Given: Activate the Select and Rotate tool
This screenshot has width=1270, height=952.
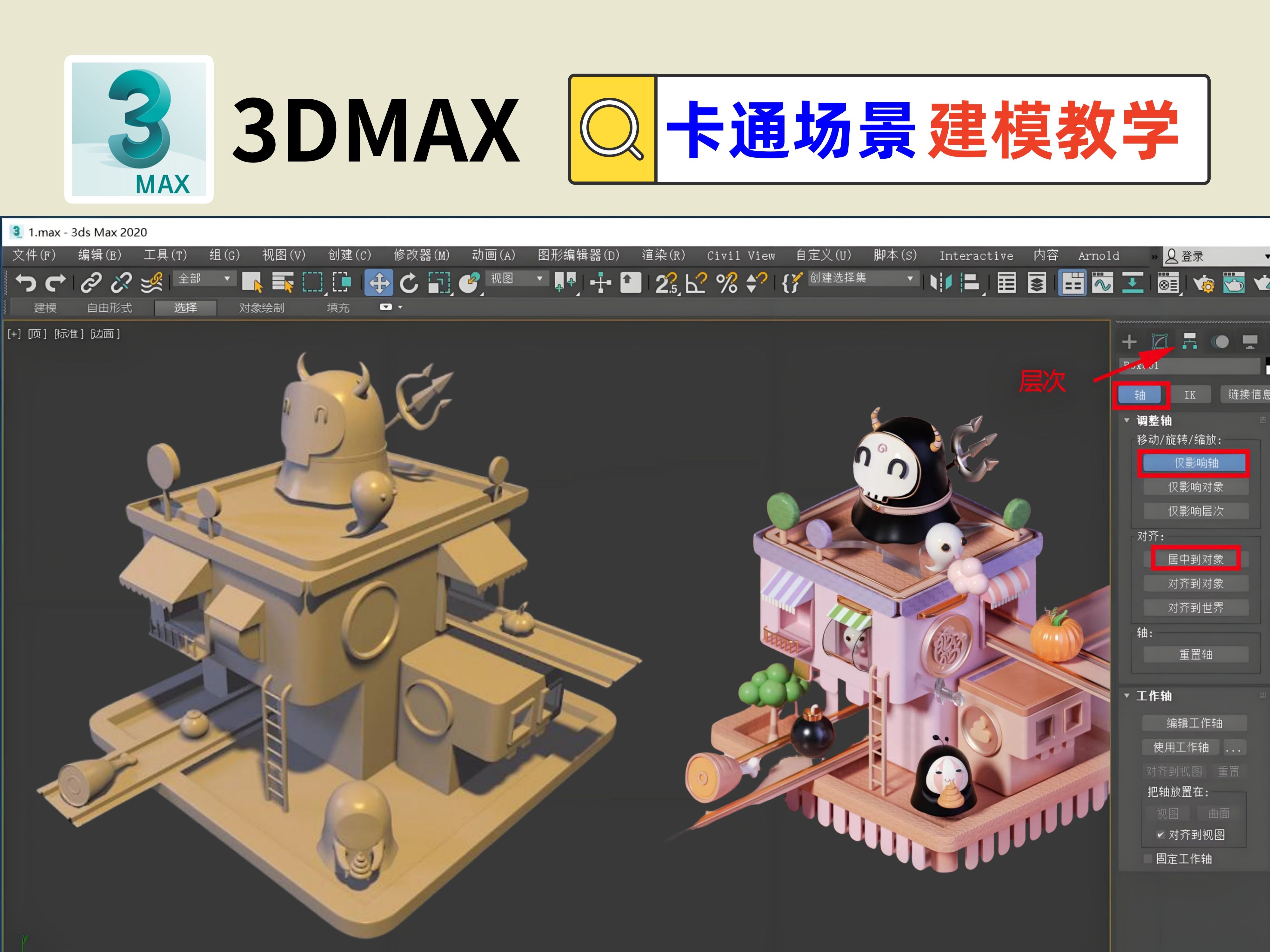Looking at the screenshot, I should pos(409,283).
